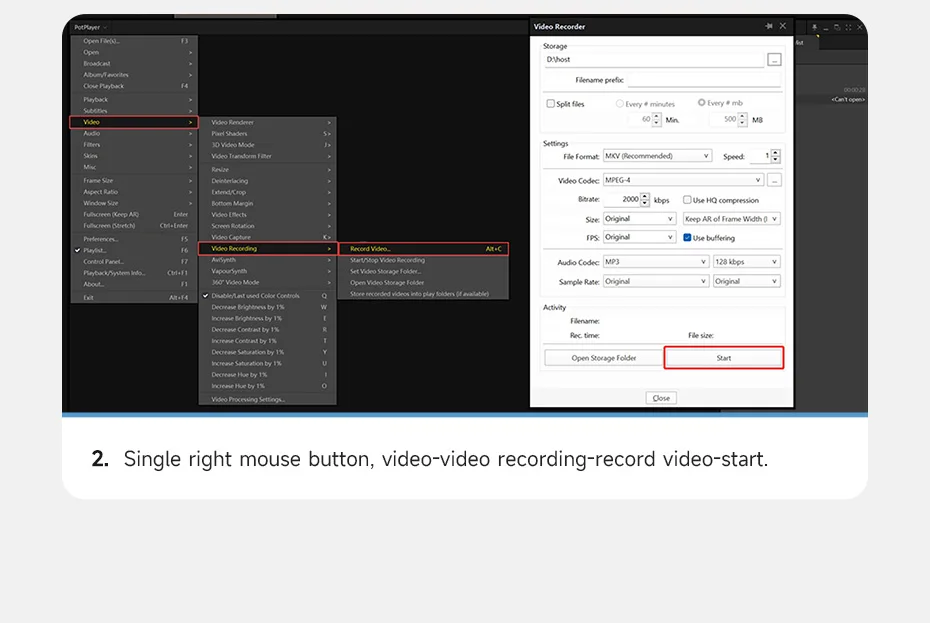
Task: Open the Video Renderer submenu
Action: pyautogui.click(x=267, y=122)
